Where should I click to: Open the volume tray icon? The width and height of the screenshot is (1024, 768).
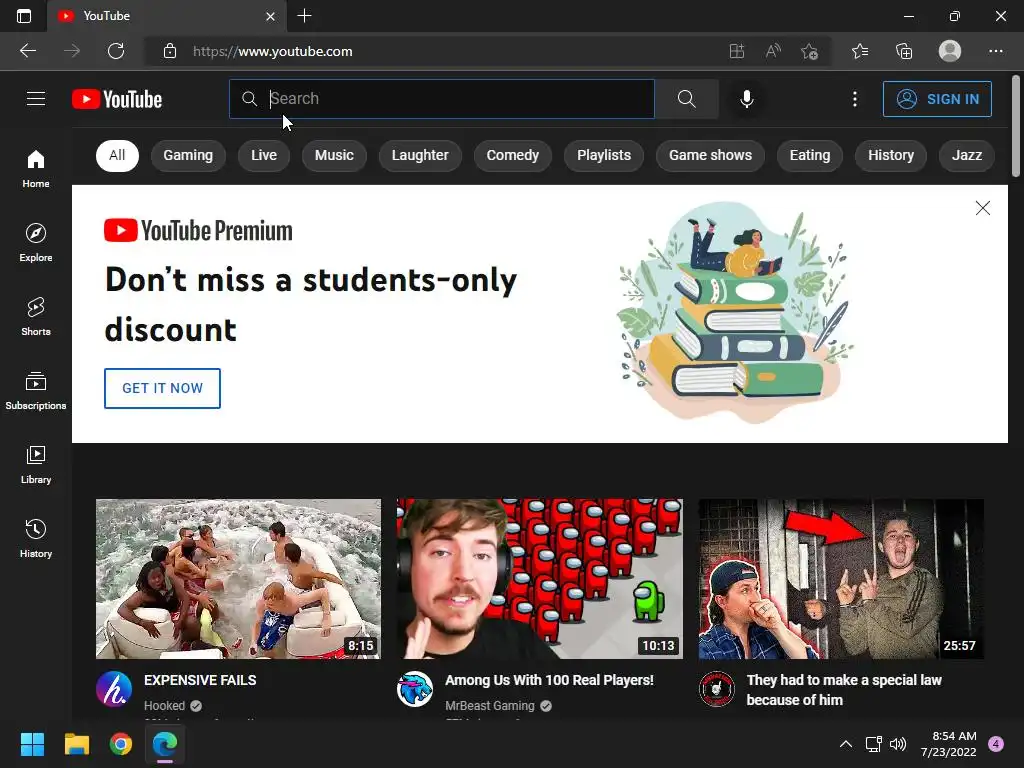[x=899, y=744]
